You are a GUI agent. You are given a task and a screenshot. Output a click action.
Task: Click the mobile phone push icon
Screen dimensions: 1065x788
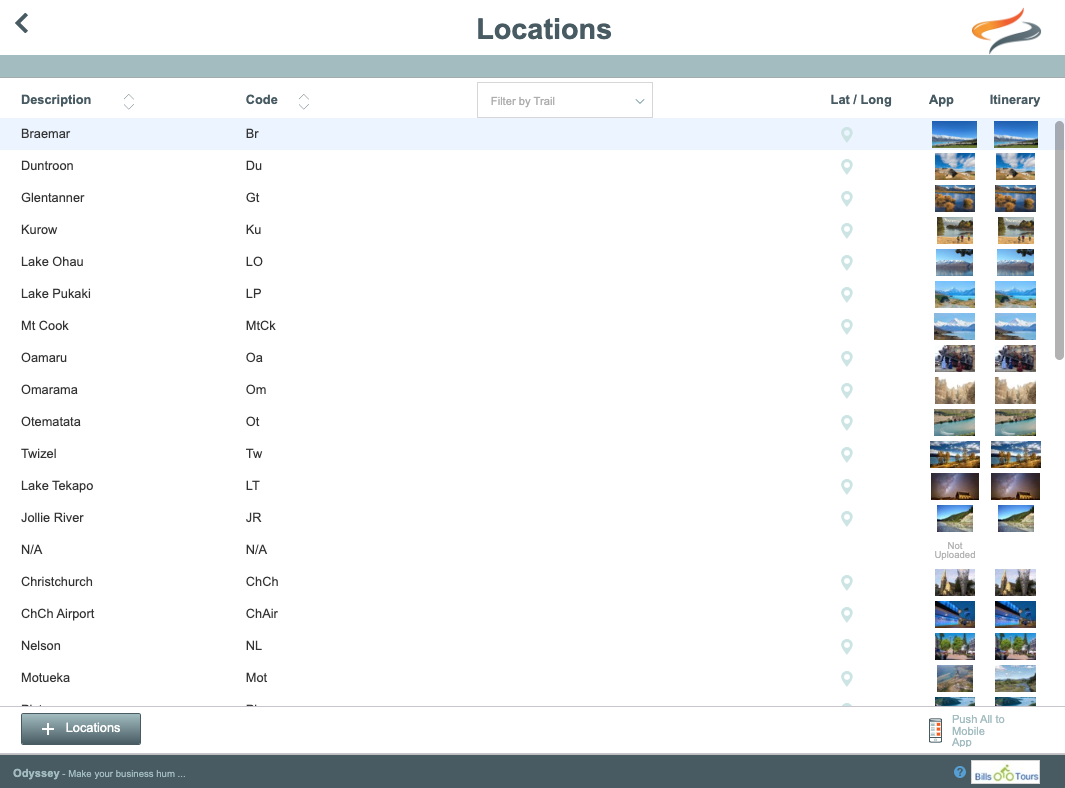[x=935, y=730]
